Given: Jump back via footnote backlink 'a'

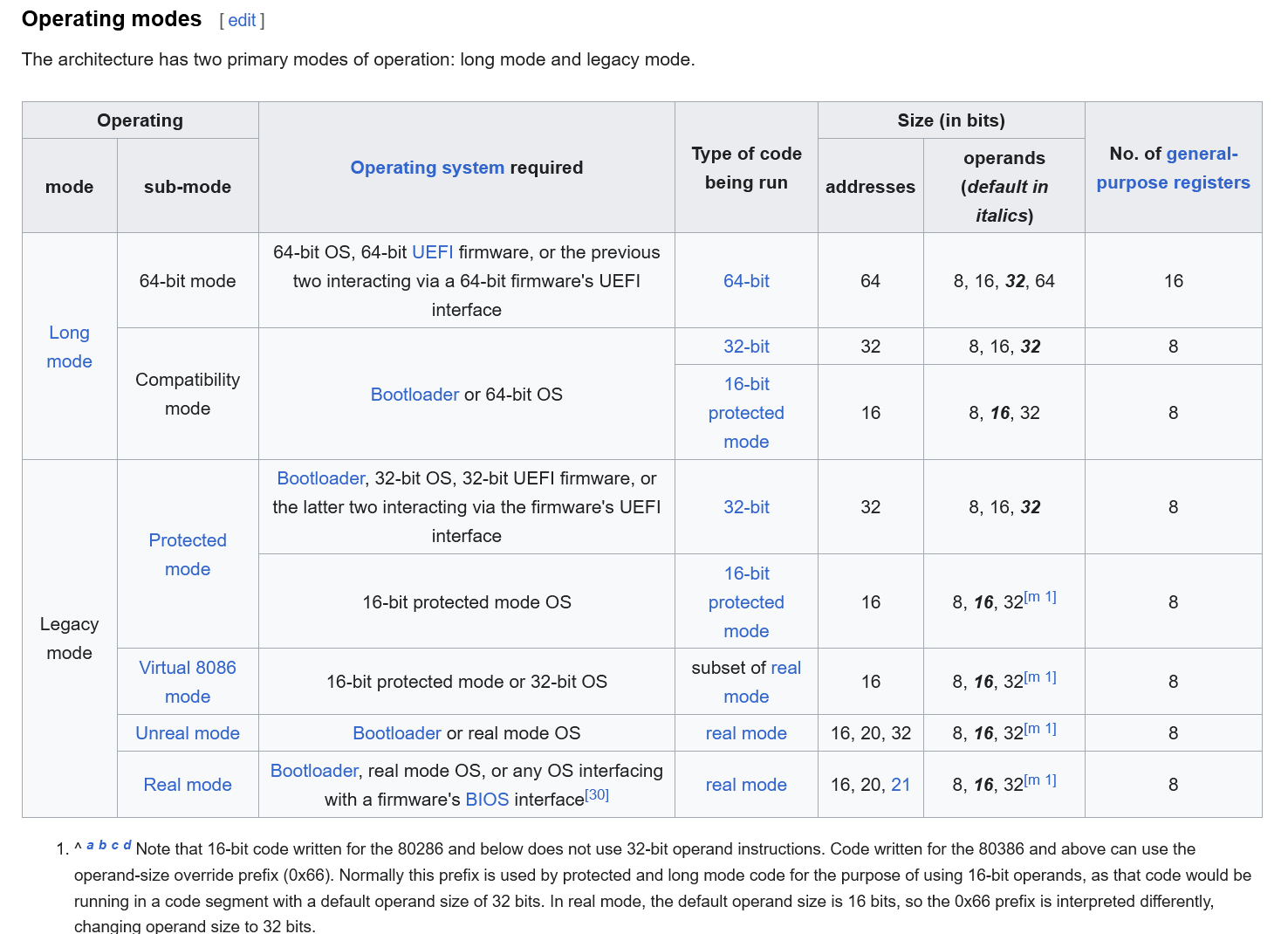Looking at the screenshot, I should (90, 845).
